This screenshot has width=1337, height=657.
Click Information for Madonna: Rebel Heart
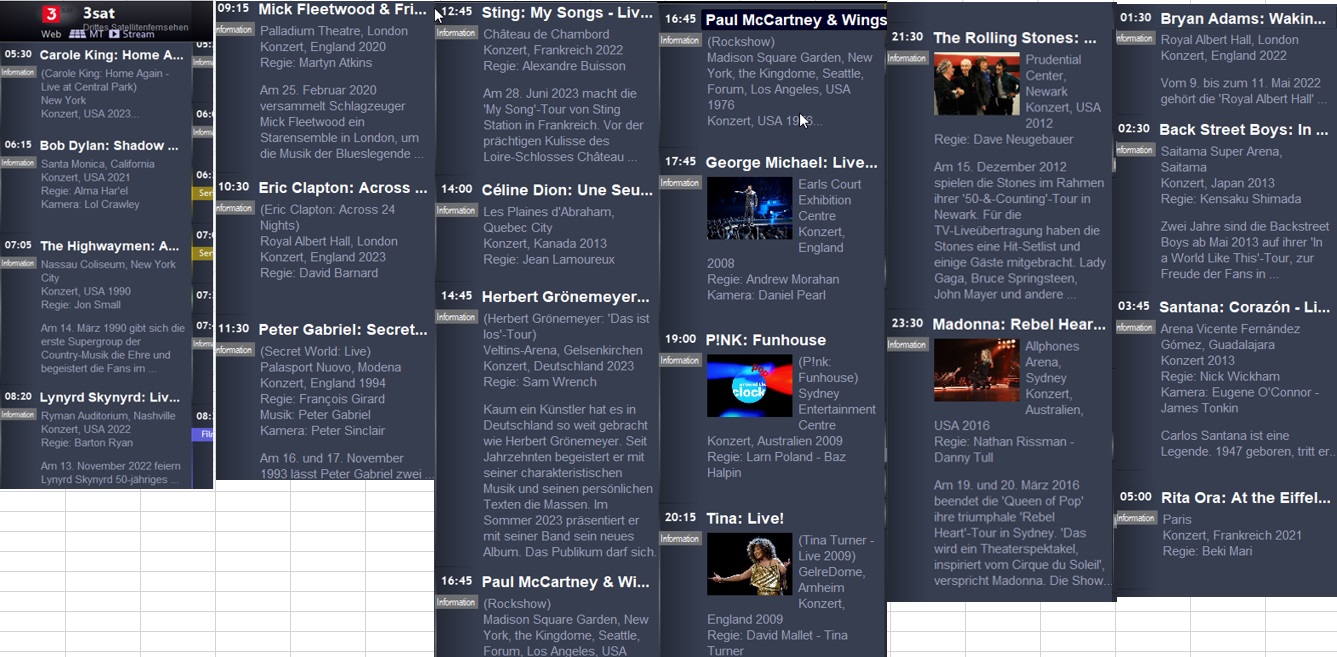907,345
